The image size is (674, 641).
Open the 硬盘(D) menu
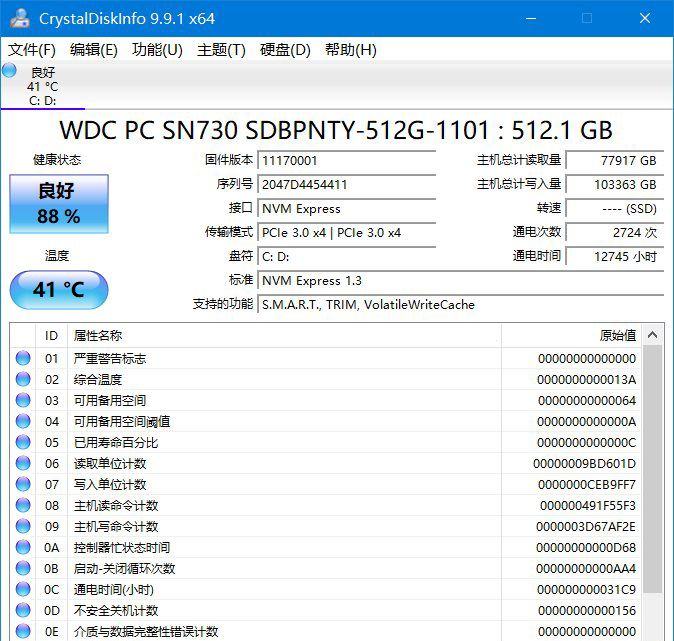(x=285, y=50)
